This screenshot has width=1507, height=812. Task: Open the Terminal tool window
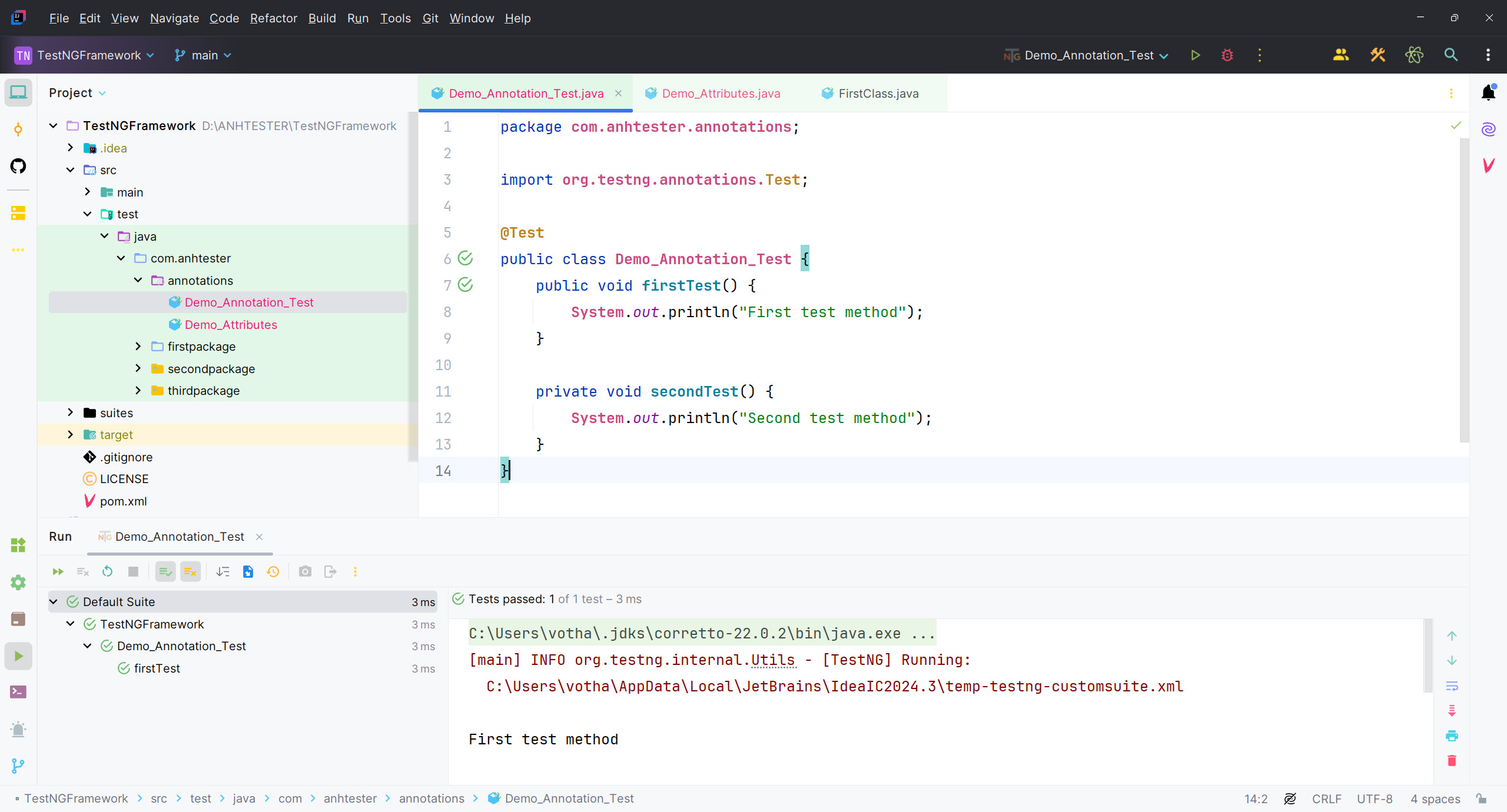coord(18,692)
